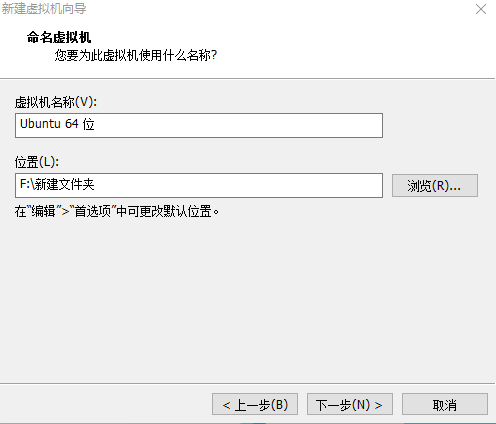Click the '首选项' word in hint text

(93, 211)
